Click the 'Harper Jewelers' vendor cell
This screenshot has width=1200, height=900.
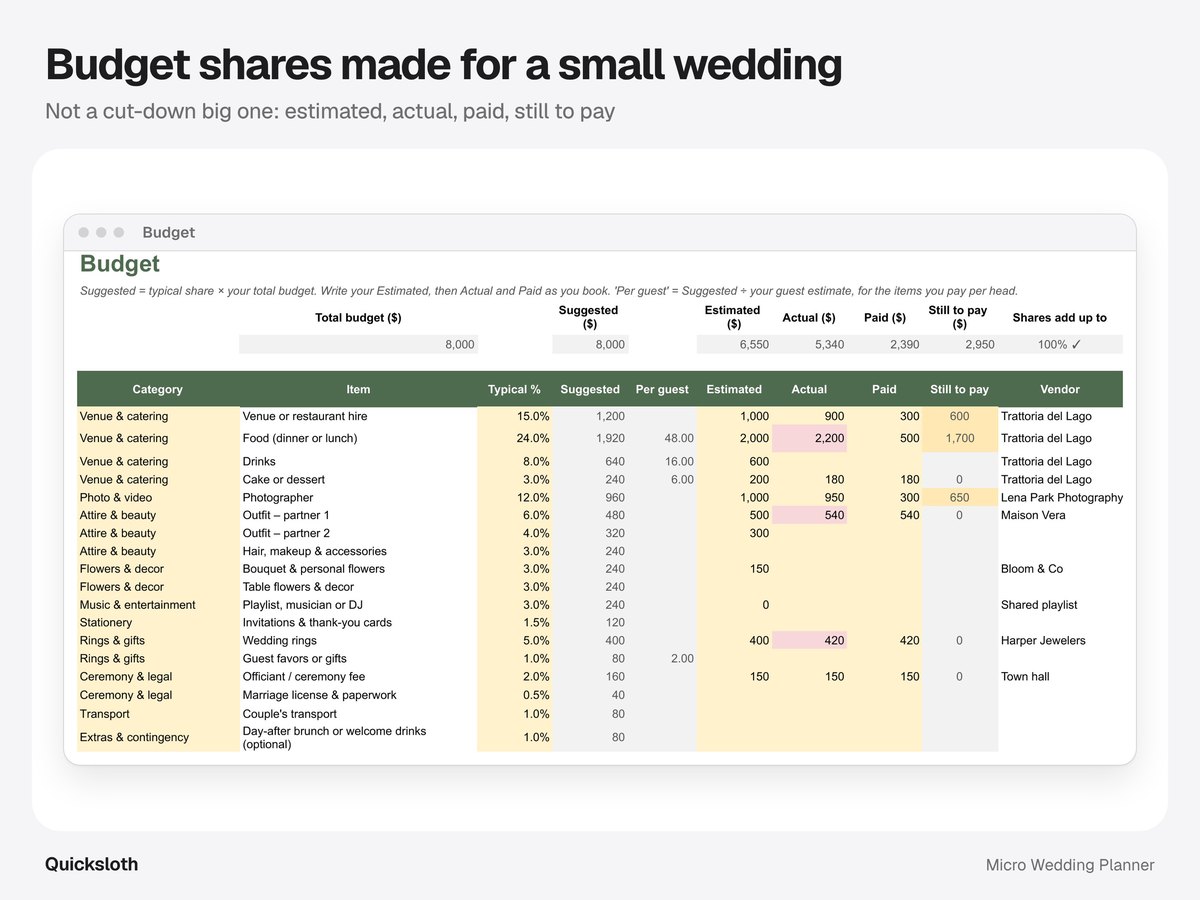click(1060, 640)
